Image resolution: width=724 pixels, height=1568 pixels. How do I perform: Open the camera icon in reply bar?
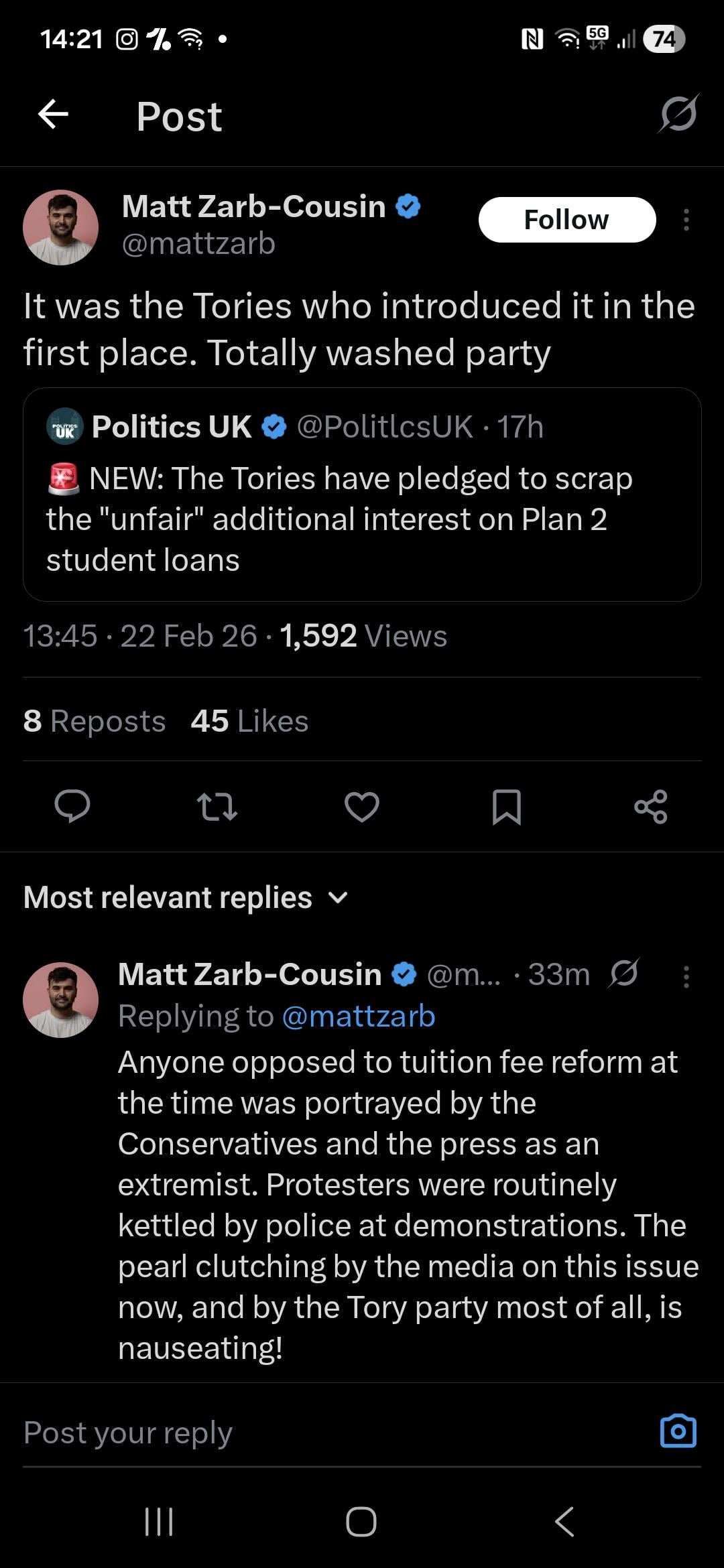pyautogui.click(x=678, y=1432)
